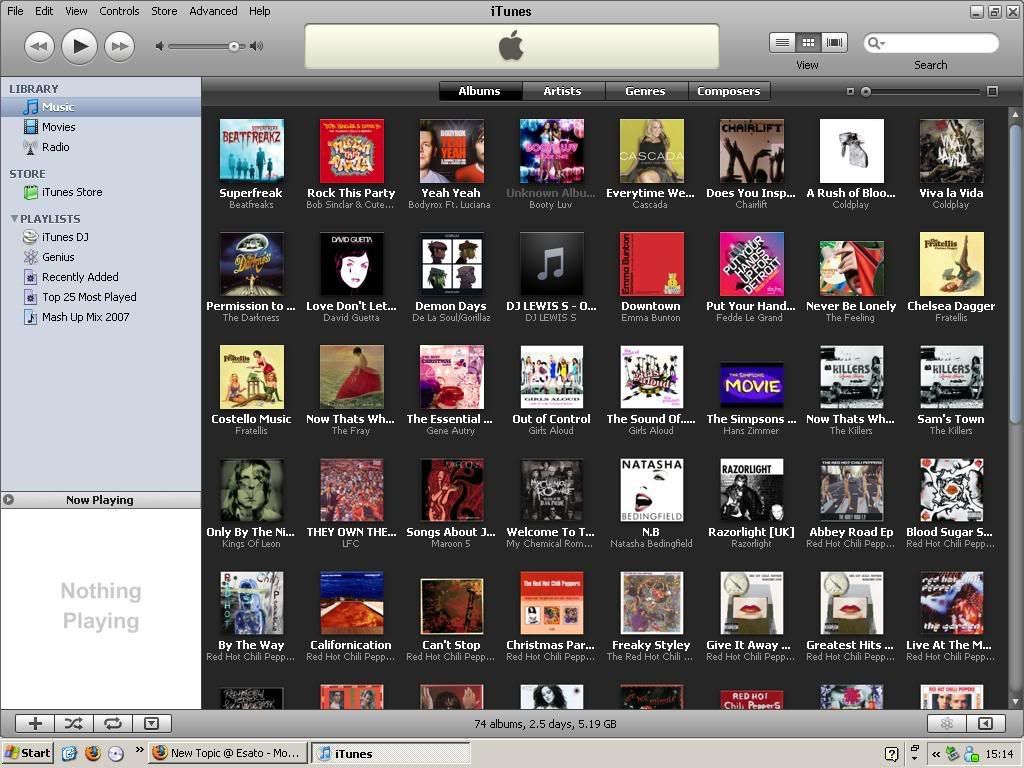The image size is (1024, 768).
Task: Click the small artwork size icon
Action: pos(850,92)
